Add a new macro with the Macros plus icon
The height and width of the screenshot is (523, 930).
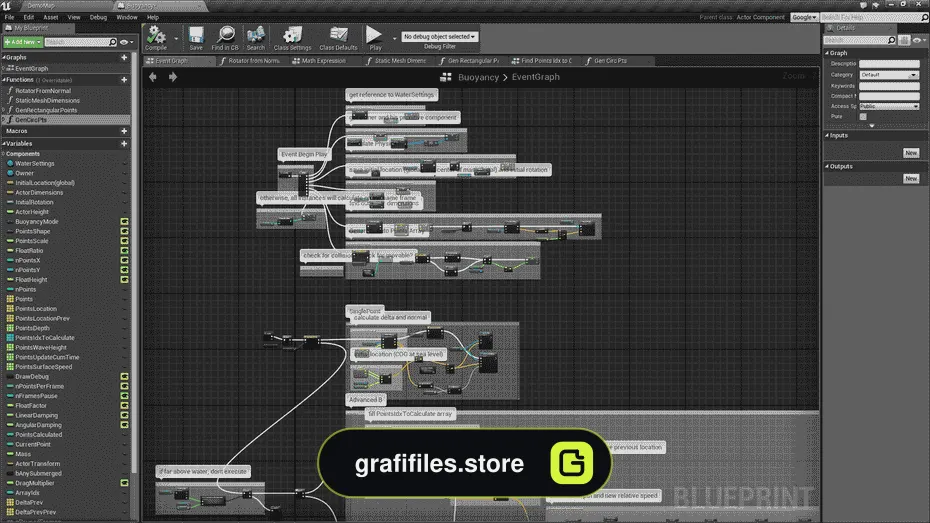click(x=124, y=131)
